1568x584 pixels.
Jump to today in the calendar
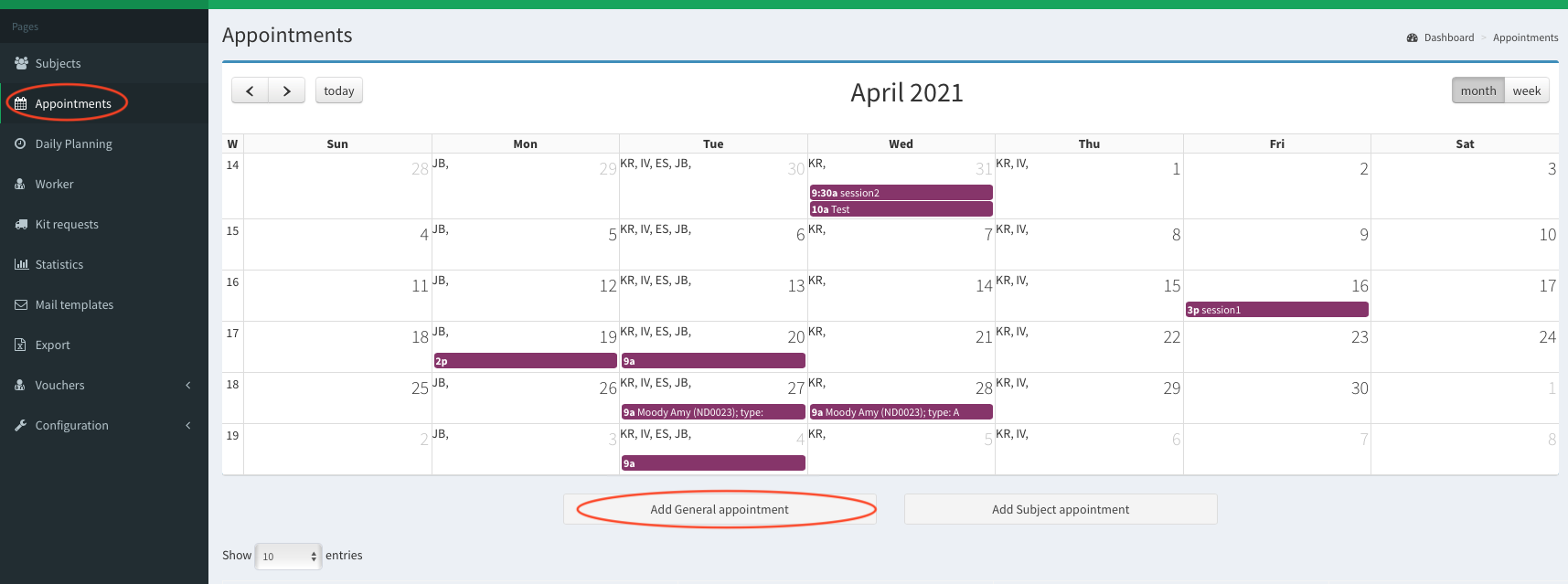tap(338, 90)
